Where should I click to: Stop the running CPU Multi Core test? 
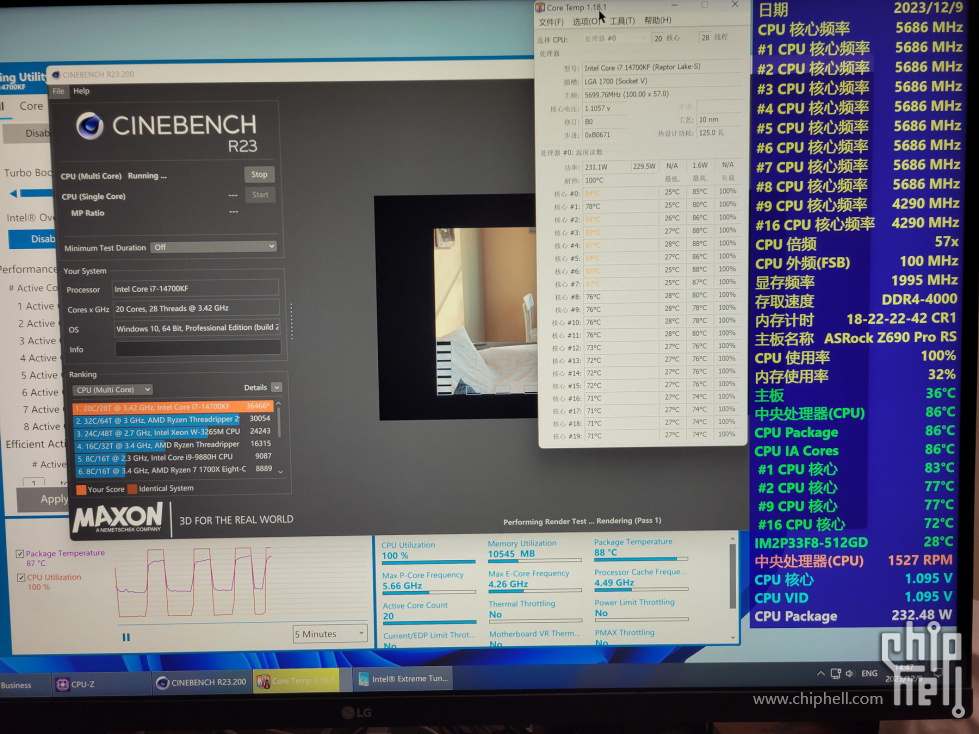[x=259, y=175]
